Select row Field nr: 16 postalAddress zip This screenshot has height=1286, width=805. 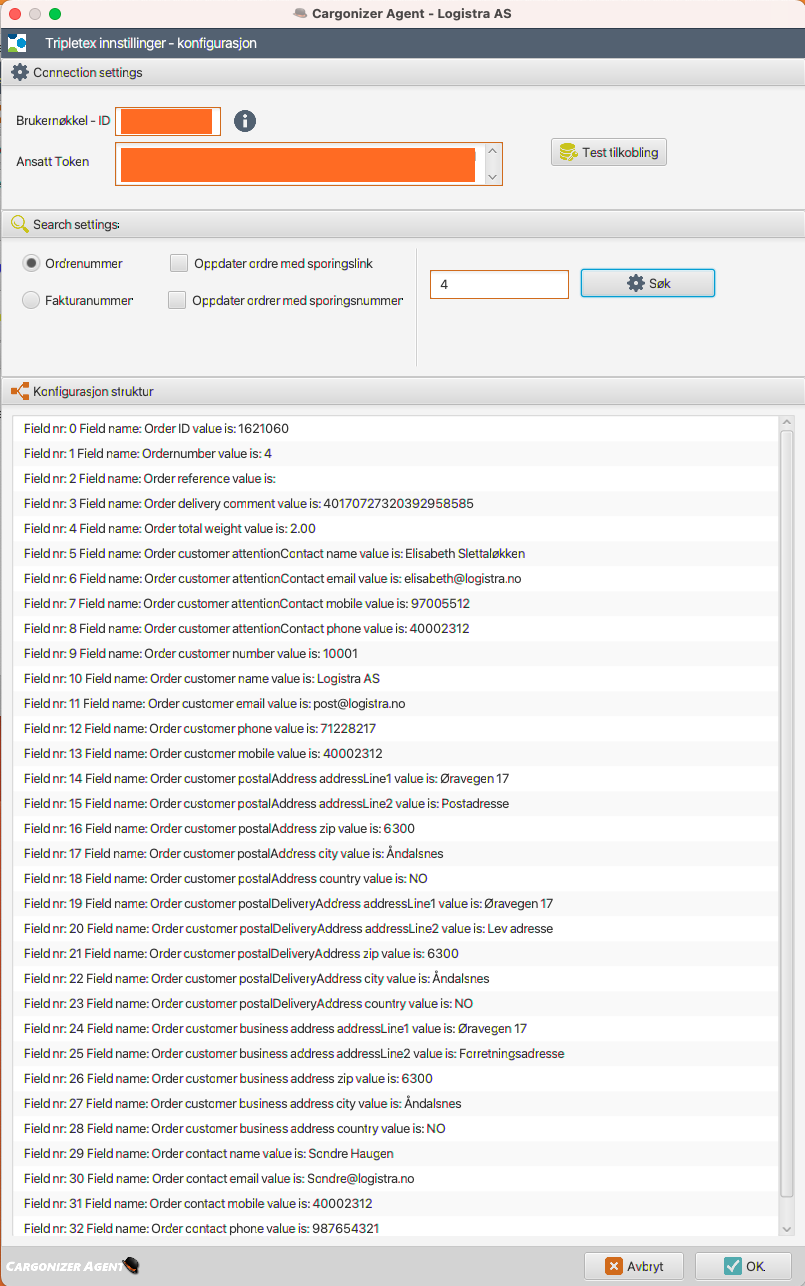(x=396, y=828)
